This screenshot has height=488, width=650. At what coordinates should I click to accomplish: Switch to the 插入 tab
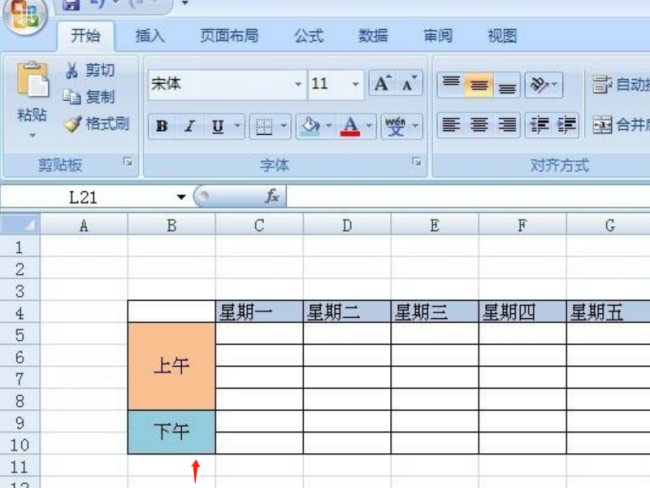pyautogui.click(x=150, y=36)
